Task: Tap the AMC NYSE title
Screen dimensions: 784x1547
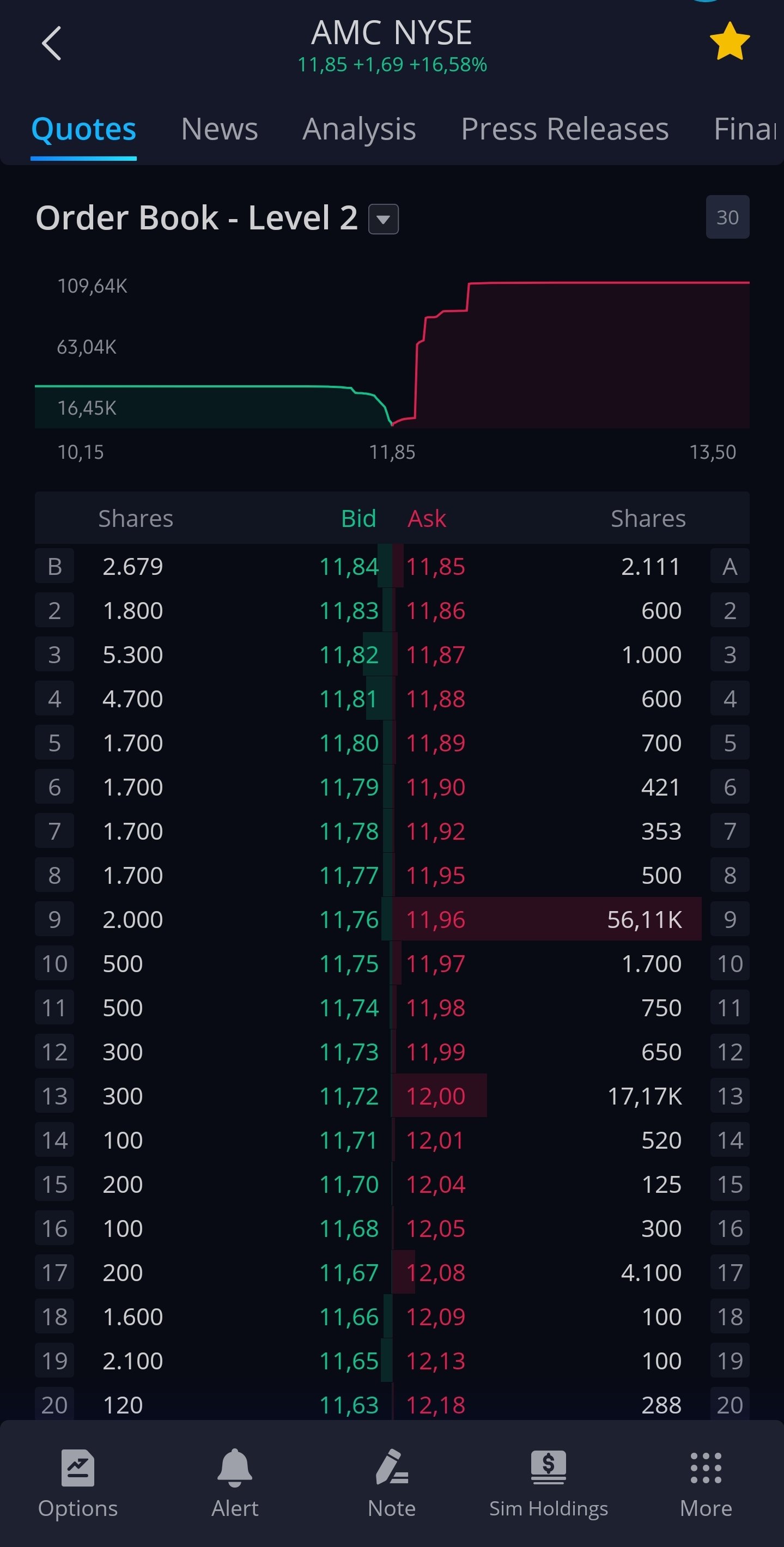Action: coord(392,33)
